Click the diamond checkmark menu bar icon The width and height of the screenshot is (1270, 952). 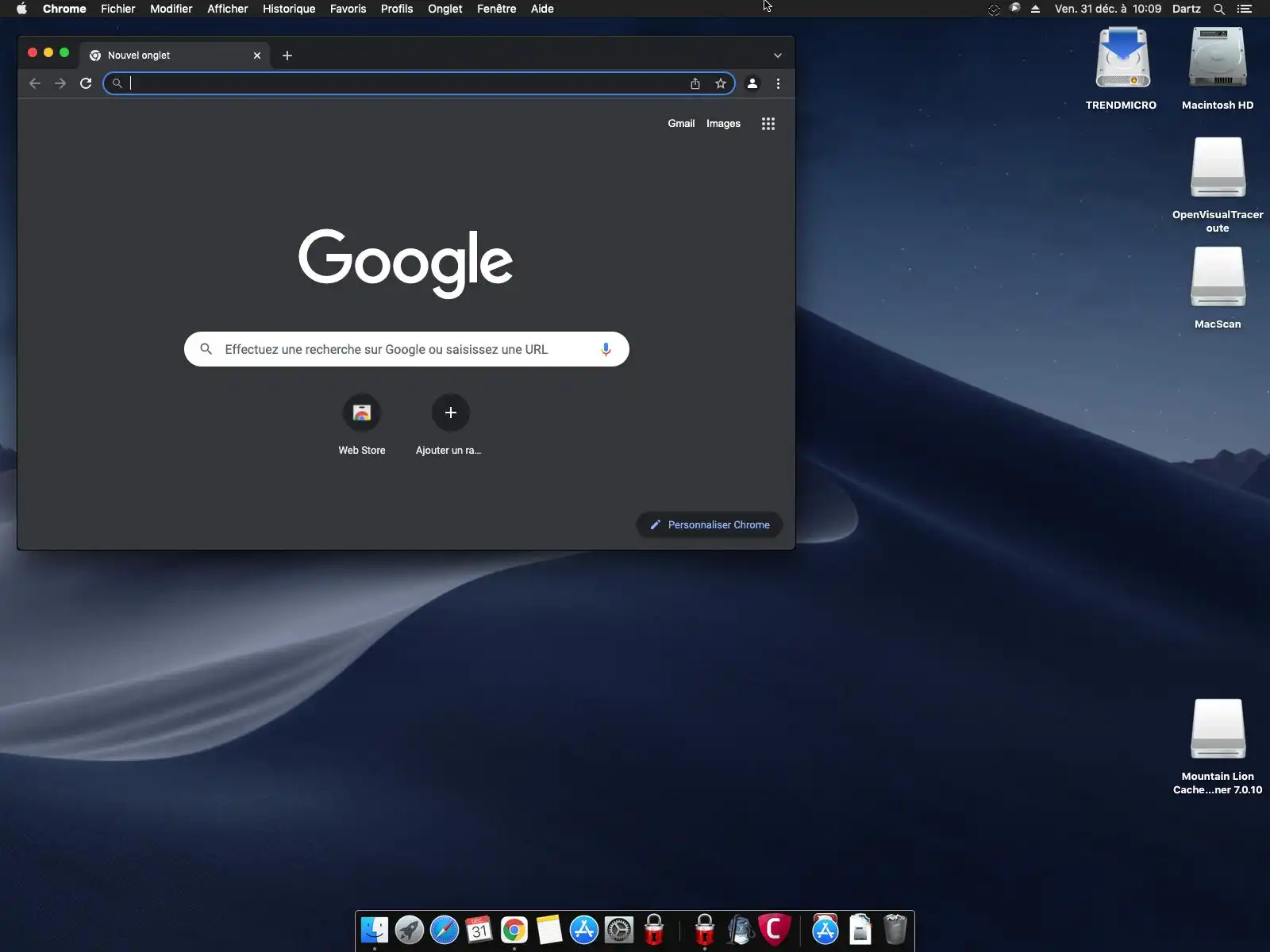coord(994,10)
